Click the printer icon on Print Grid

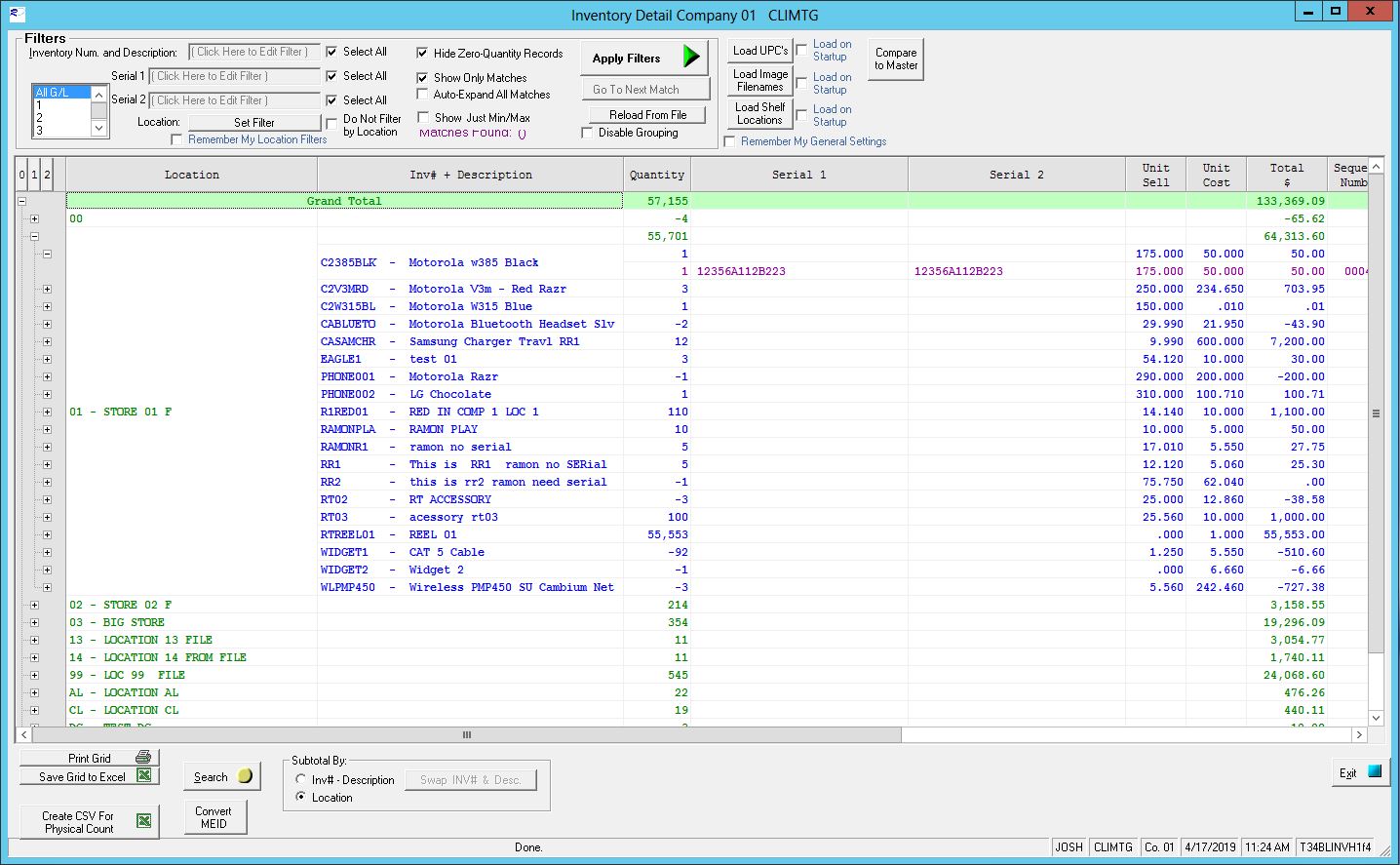click(x=143, y=757)
